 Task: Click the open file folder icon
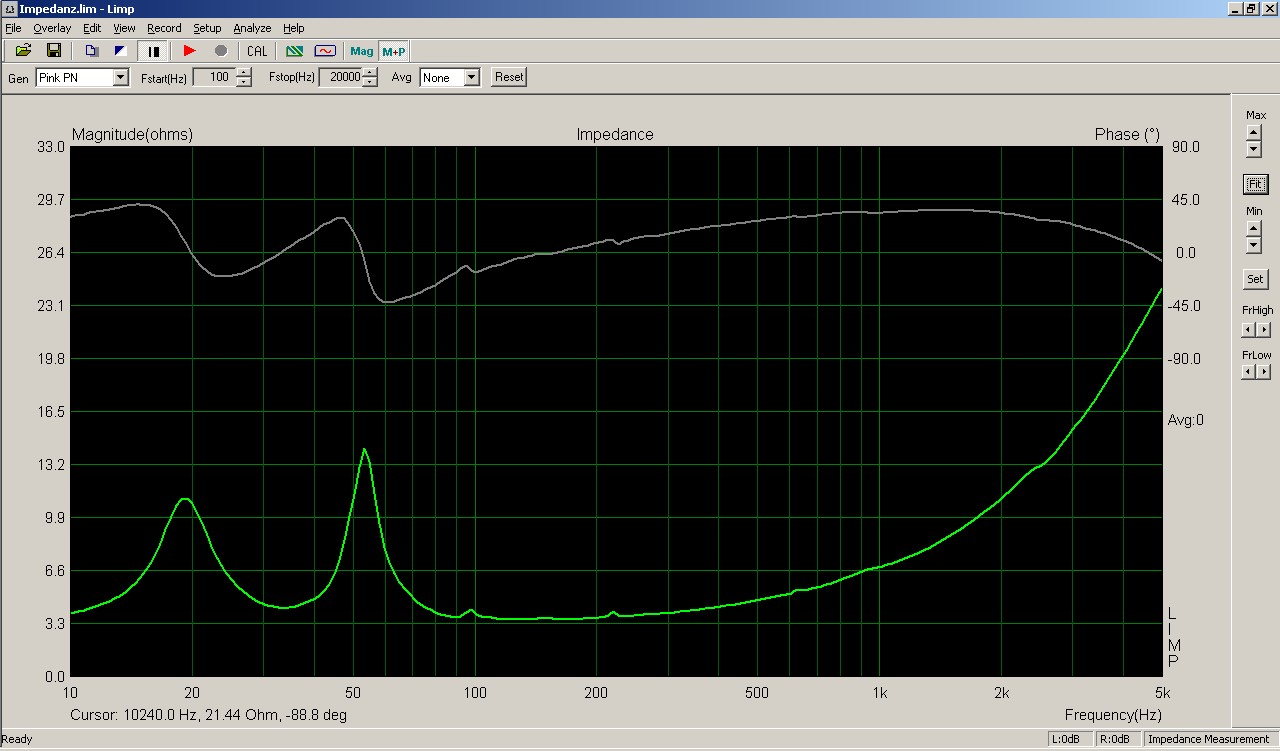pyautogui.click(x=23, y=51)
